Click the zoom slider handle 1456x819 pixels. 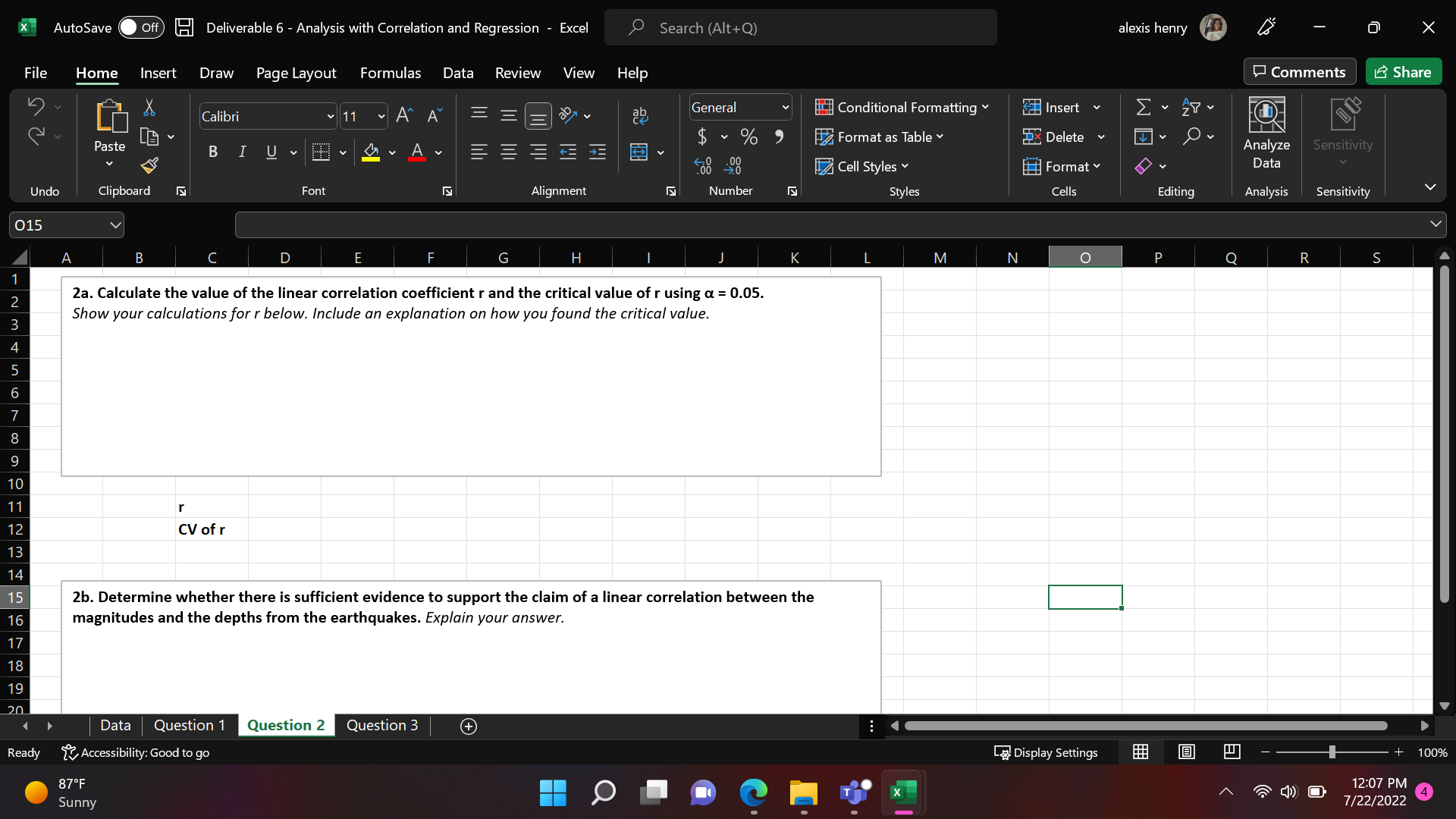(x=1332, y=752)
